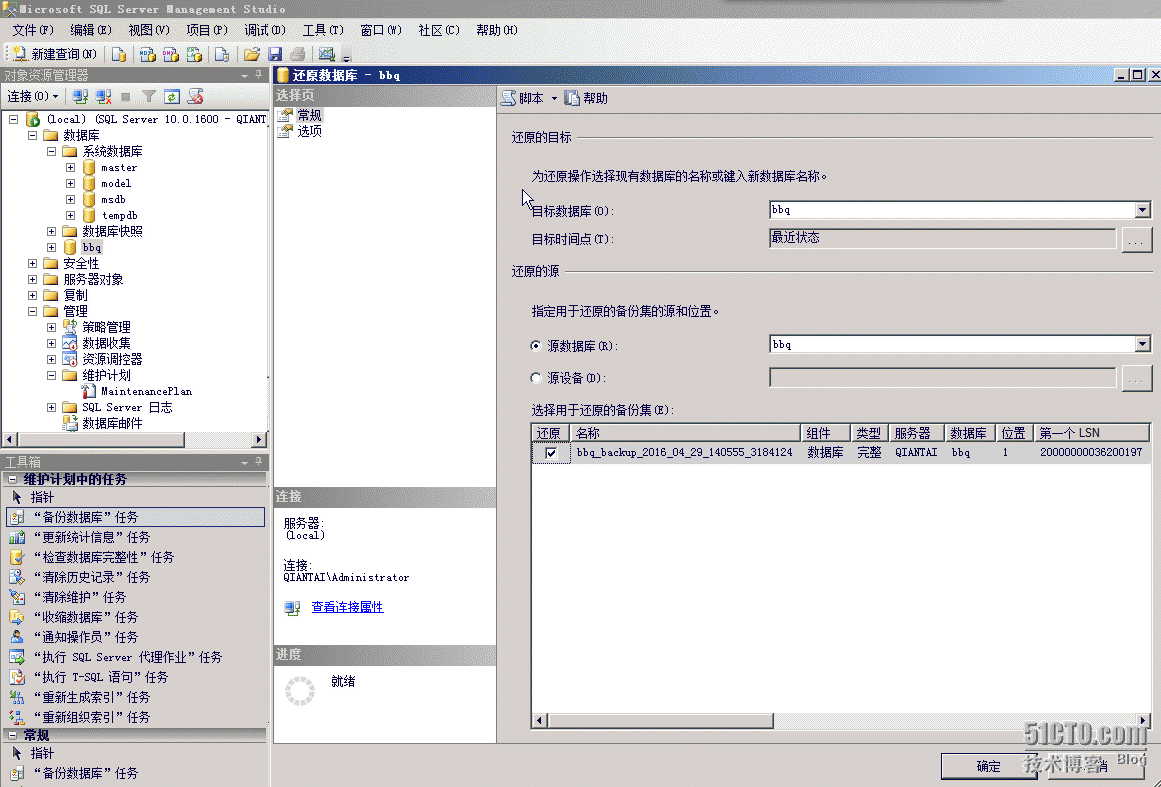The width and height of the screenshot is (1161, 787).
Task: Click the Stop script icon in Object Explorer
Action: click(x=195, y=96)
